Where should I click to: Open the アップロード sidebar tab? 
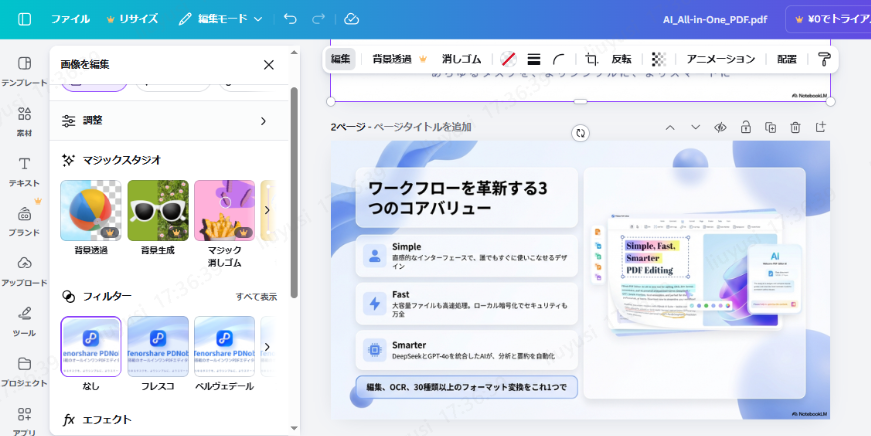click(24, 272)
